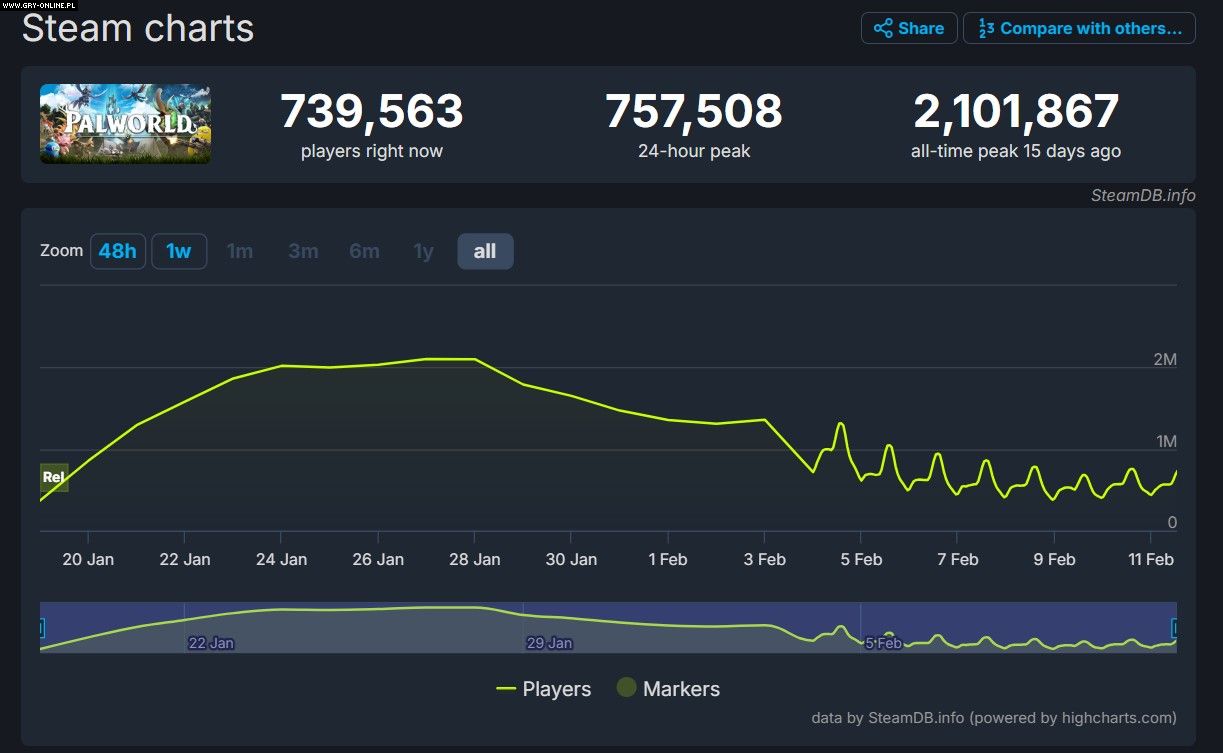The width and height of the screenshot is (1223, 753).
Task: Choose the 6m zoom option
Action: click(x=364, y=251)
